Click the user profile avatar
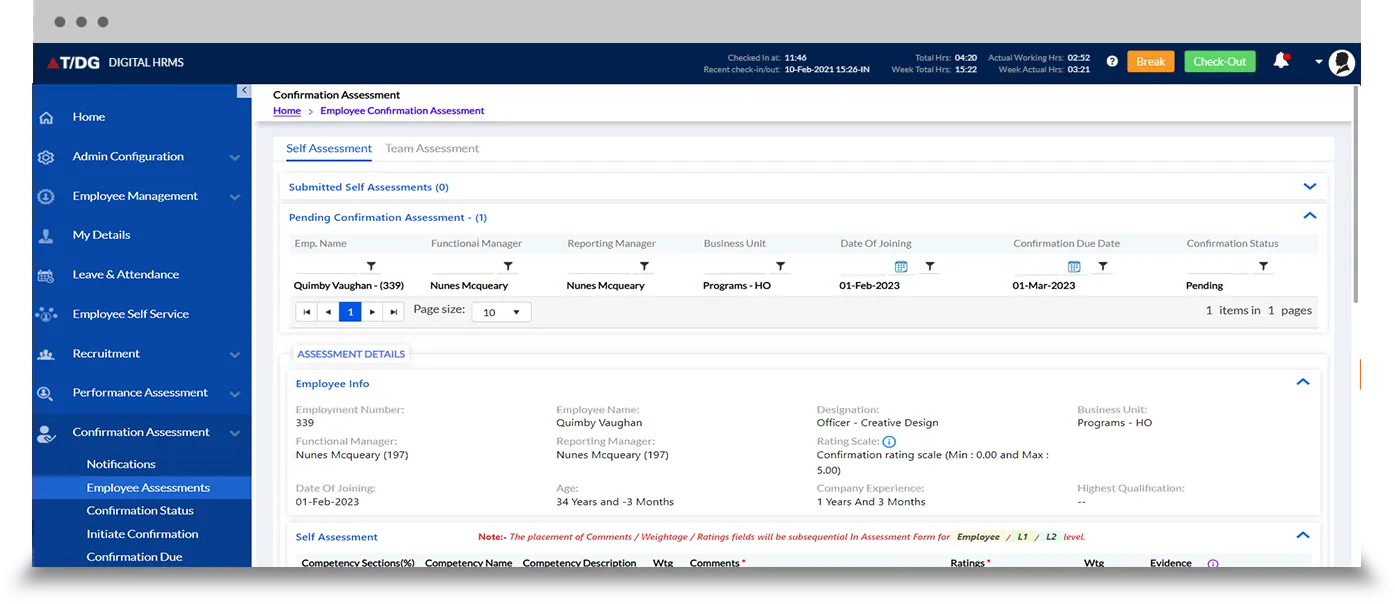1395x604 pixels. [x=1341, y=62]
